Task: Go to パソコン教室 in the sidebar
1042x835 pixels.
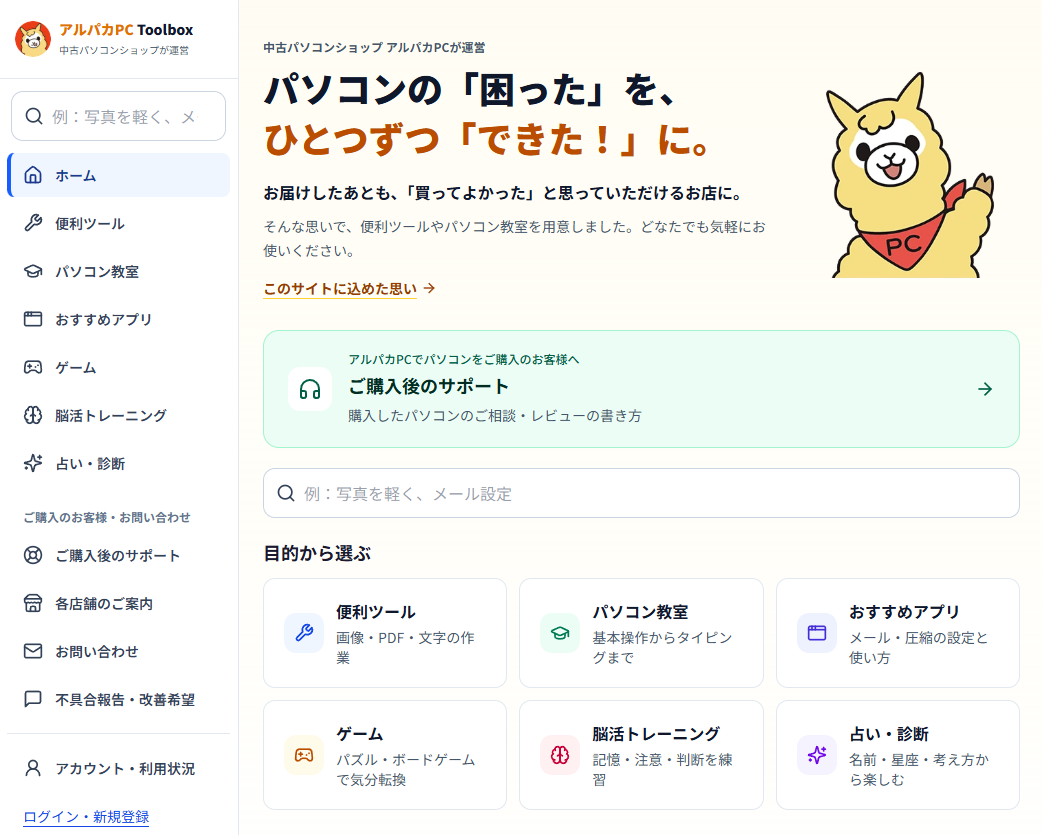Action: [118, 271]
